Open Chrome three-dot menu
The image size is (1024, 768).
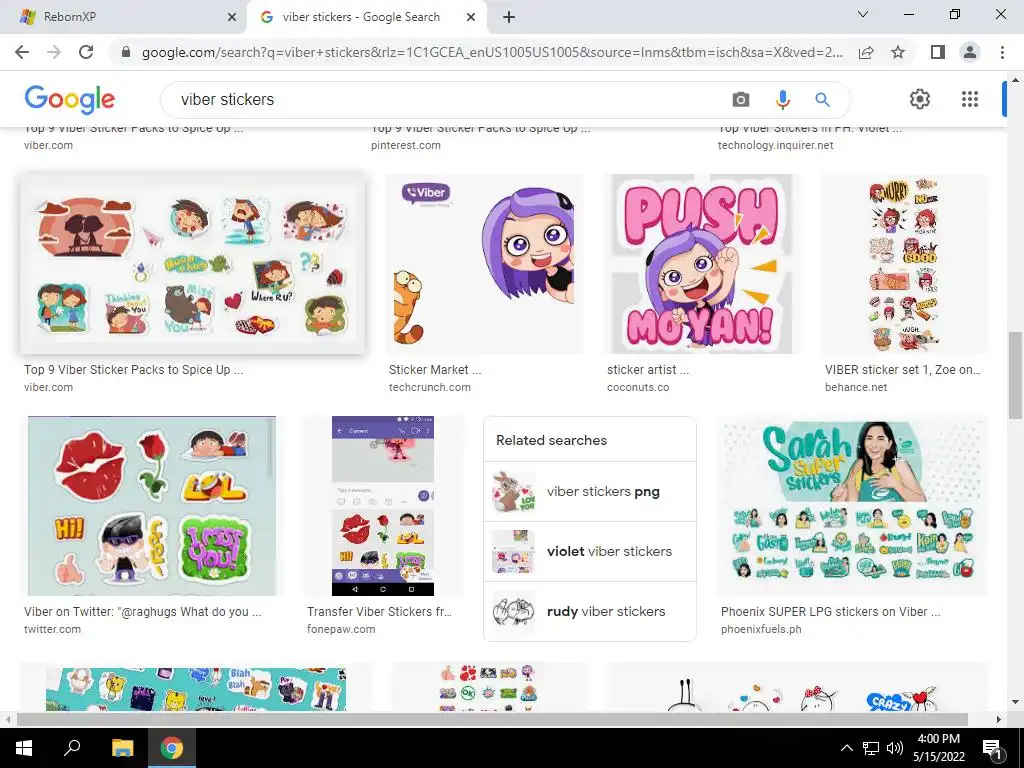point(1002,52)
